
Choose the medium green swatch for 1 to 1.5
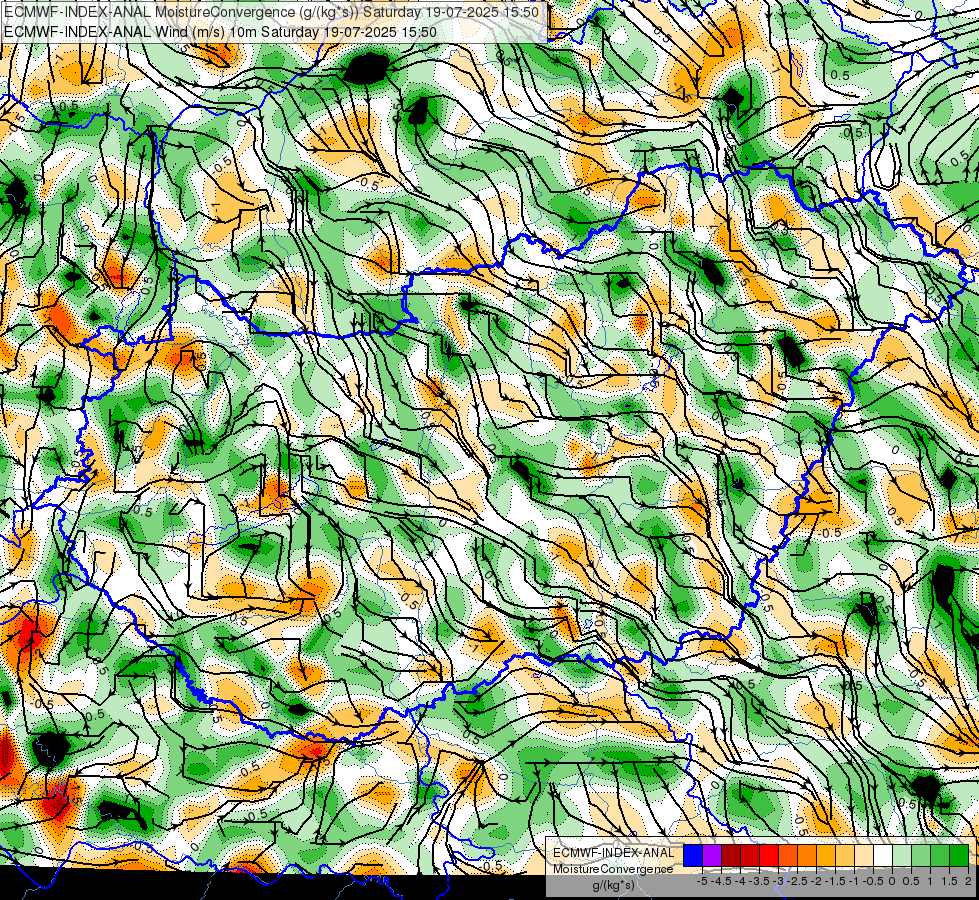[940, 856]
